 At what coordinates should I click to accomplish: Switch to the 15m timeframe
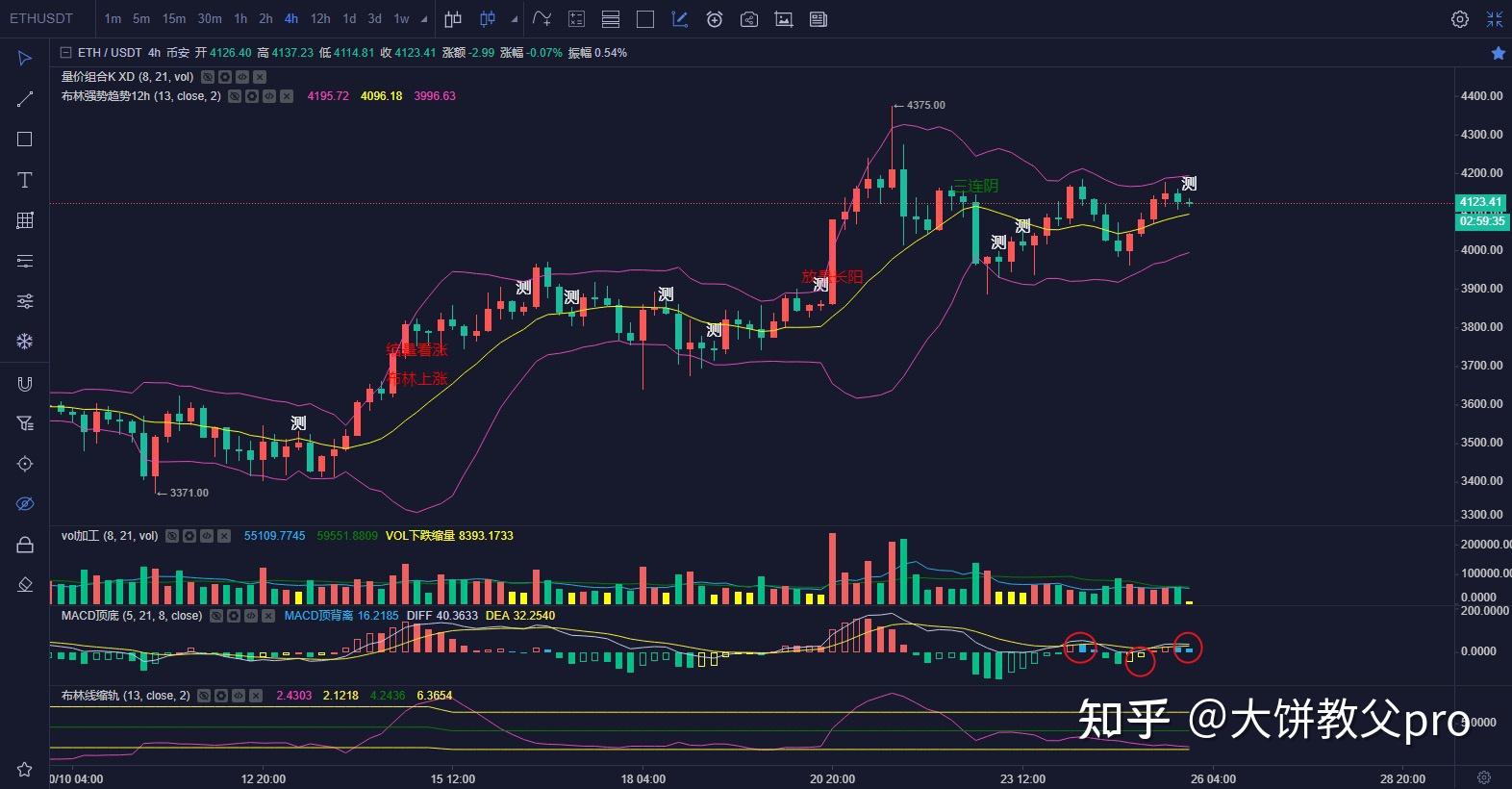tap(174, 19)
